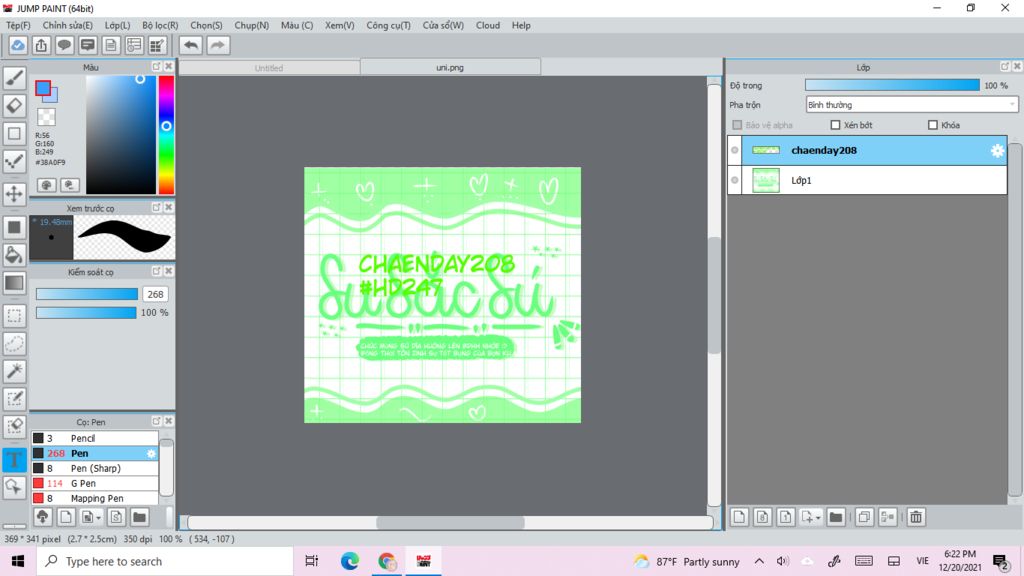The width and height of the screenshot is (1024, 576).
Task: Click the color palette icon in Màu panel
Action: (x=46, y=185)
